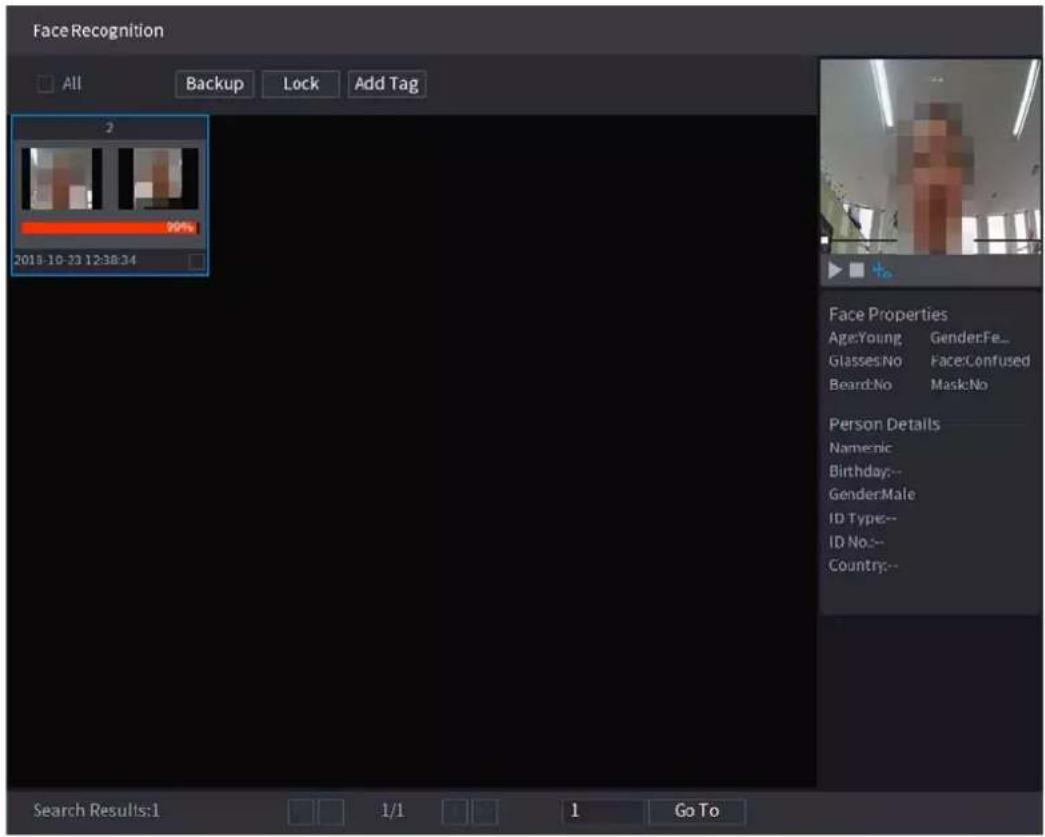Click the progress handle on video preview
Image resolution: width=1045 pixels, height=837 pixels.
coord(825,240)
